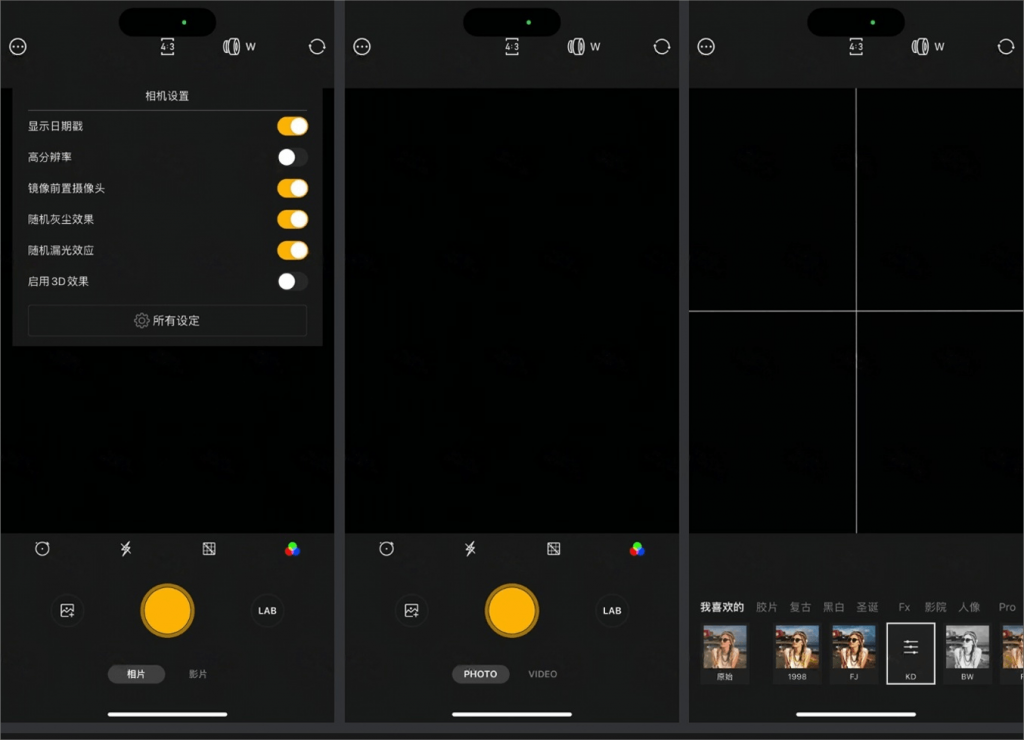Open photo gallery import icon in left phone

click(67, 611)
